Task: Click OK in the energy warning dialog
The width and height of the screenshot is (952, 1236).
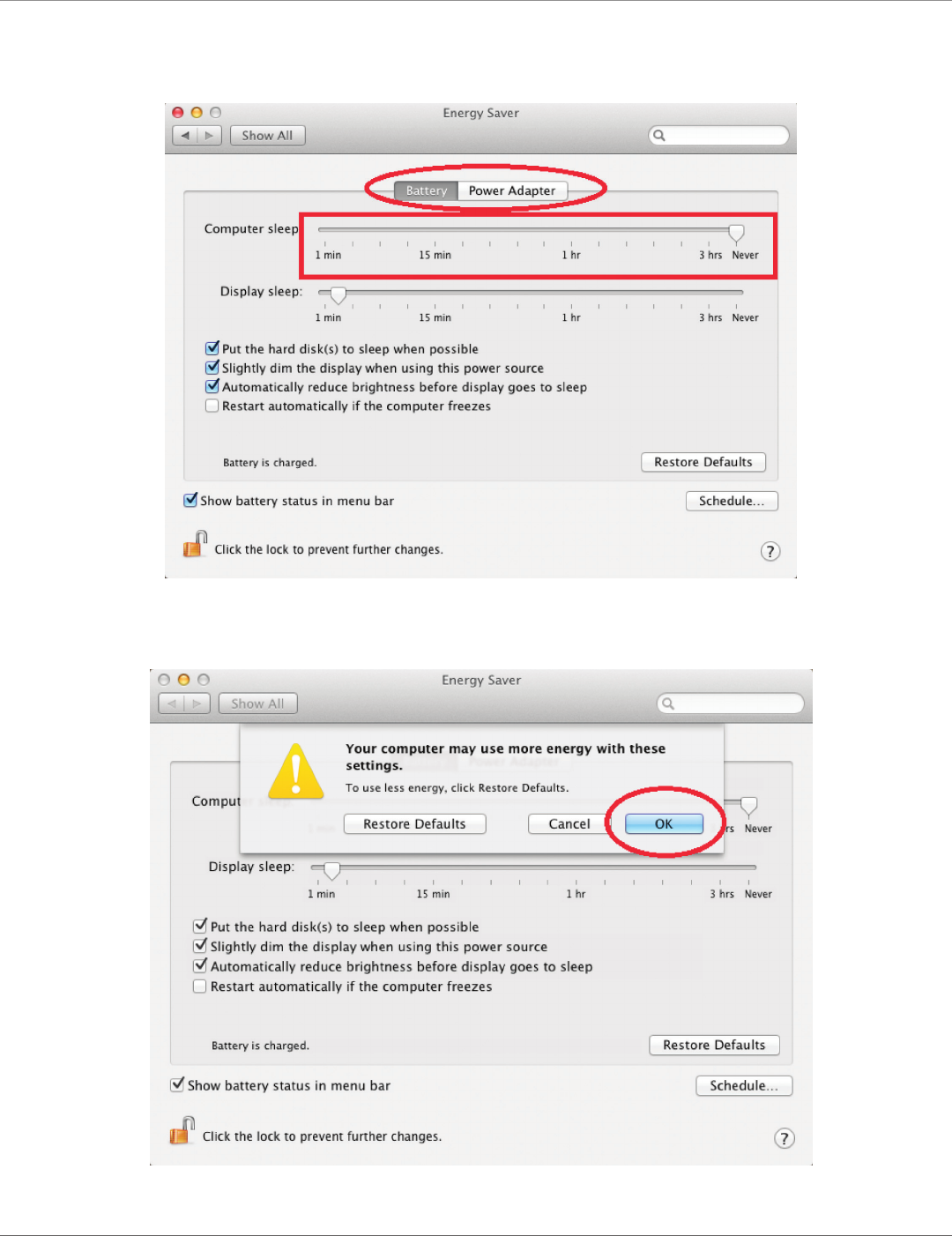Action: (664, 823)
